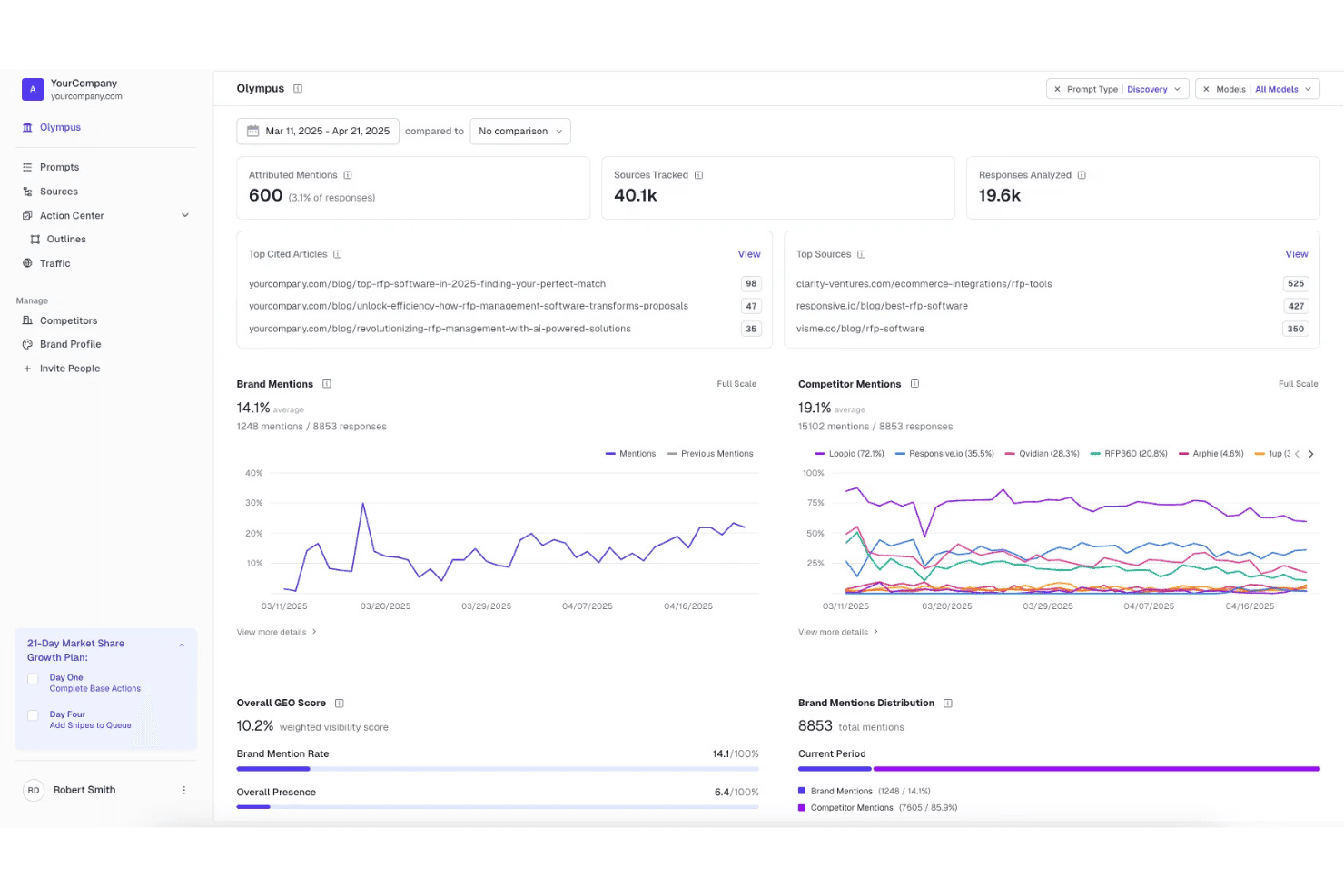Click View in the Top Sources card
Image resolution: width=1344 pixels, height=896 pixels.
click(x=1297, y=254)
